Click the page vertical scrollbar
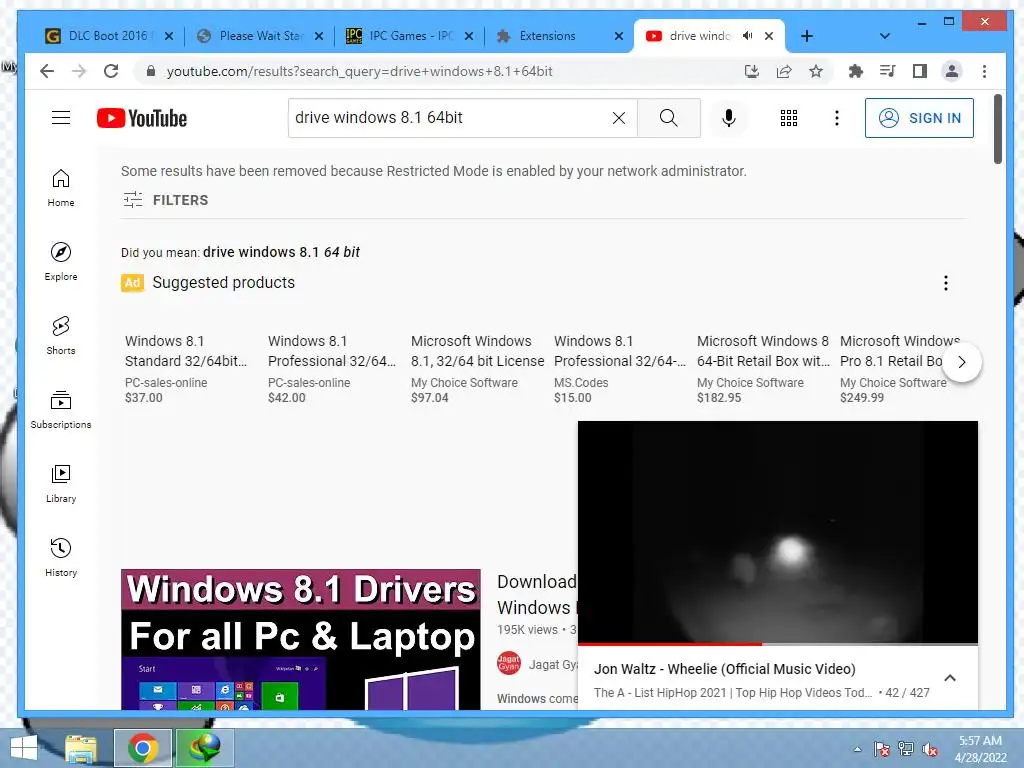 point(997,129)
